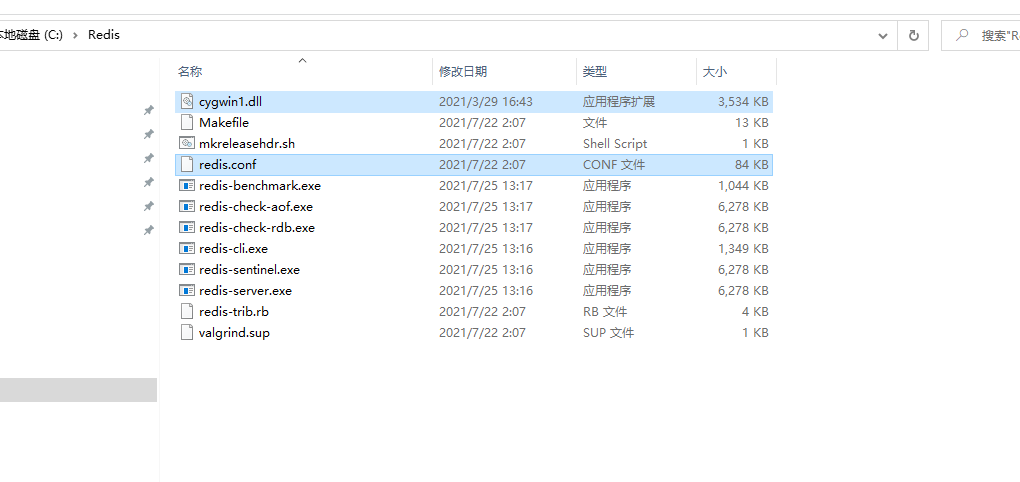1020x482 pixels.
Task: Select the redis-trib.rb file name
Action: [234, 312]
